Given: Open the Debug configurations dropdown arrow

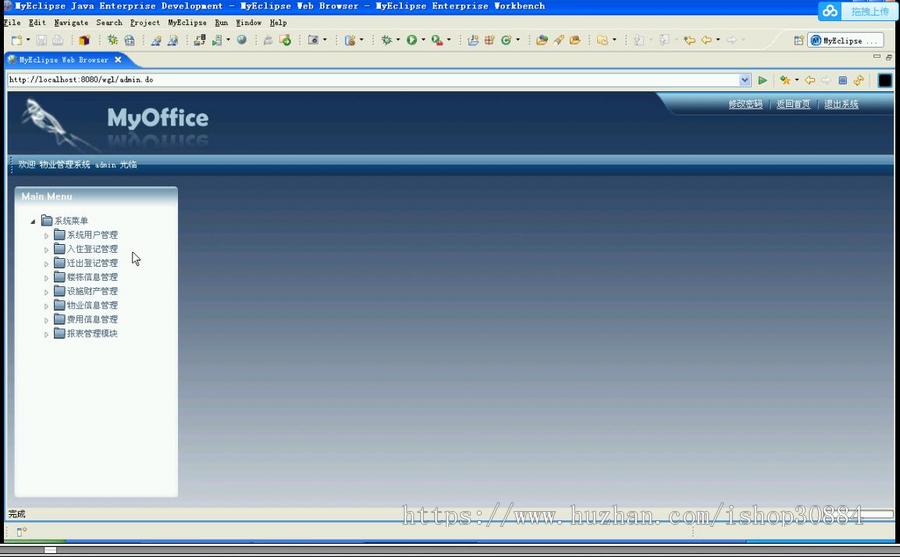Looking at the screenshot, I should coord(398,40).
